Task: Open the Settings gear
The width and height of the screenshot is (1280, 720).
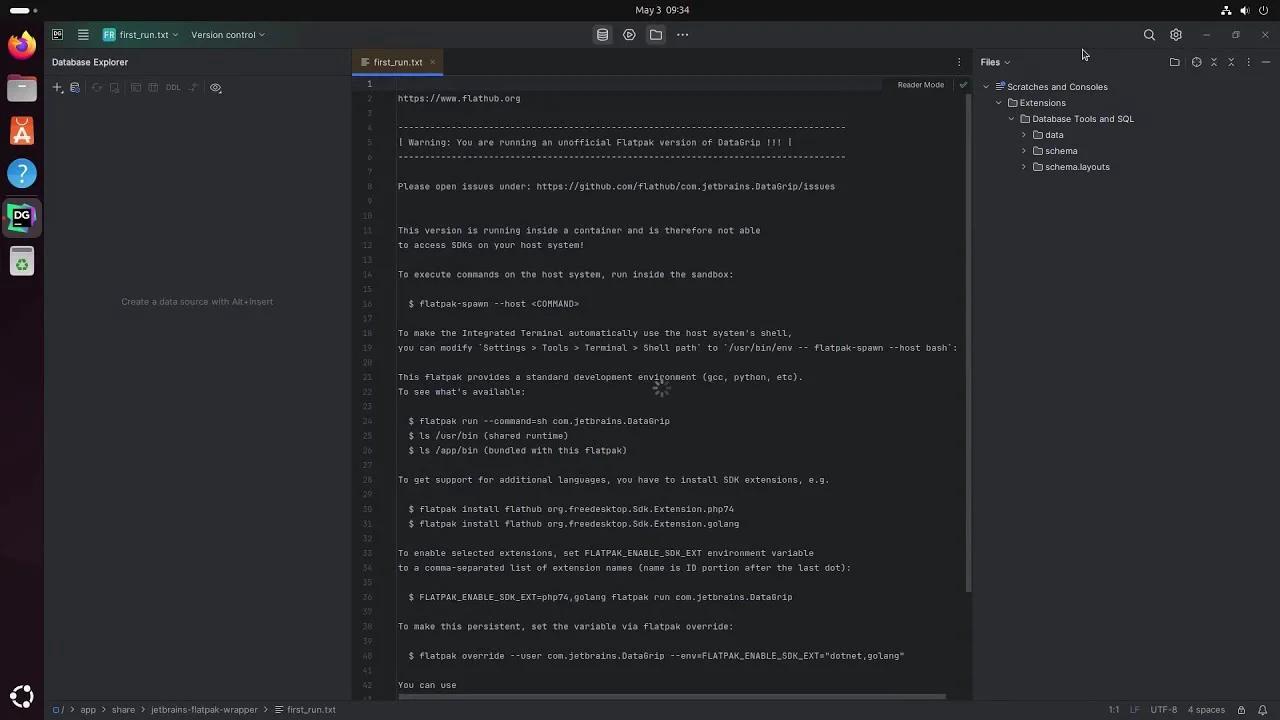Action: pos(1176,35)
